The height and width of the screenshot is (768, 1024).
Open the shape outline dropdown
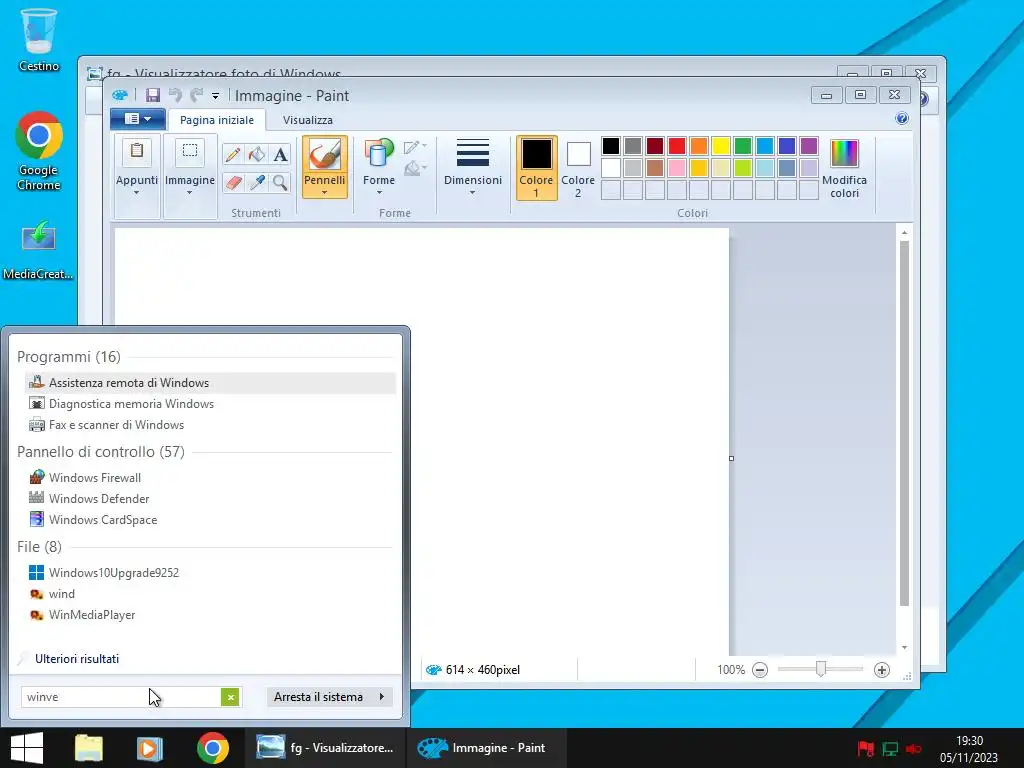(x=415, y=147)
